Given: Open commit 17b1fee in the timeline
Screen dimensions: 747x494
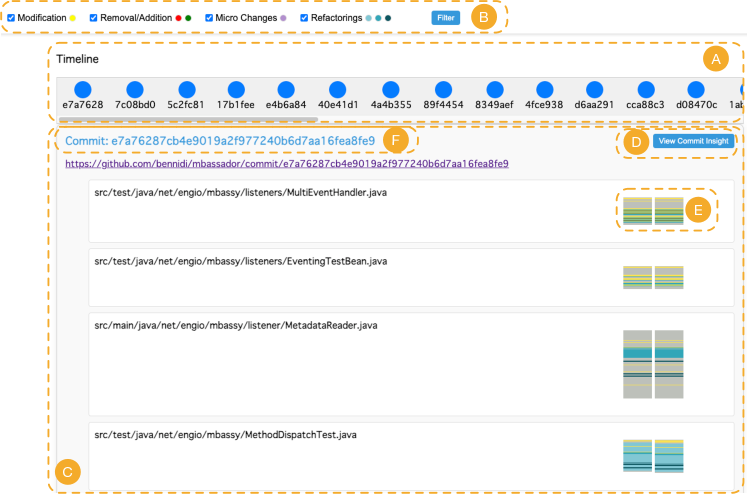Looking at the screenshot, I should pyautogui.click(x=236, y=90).
